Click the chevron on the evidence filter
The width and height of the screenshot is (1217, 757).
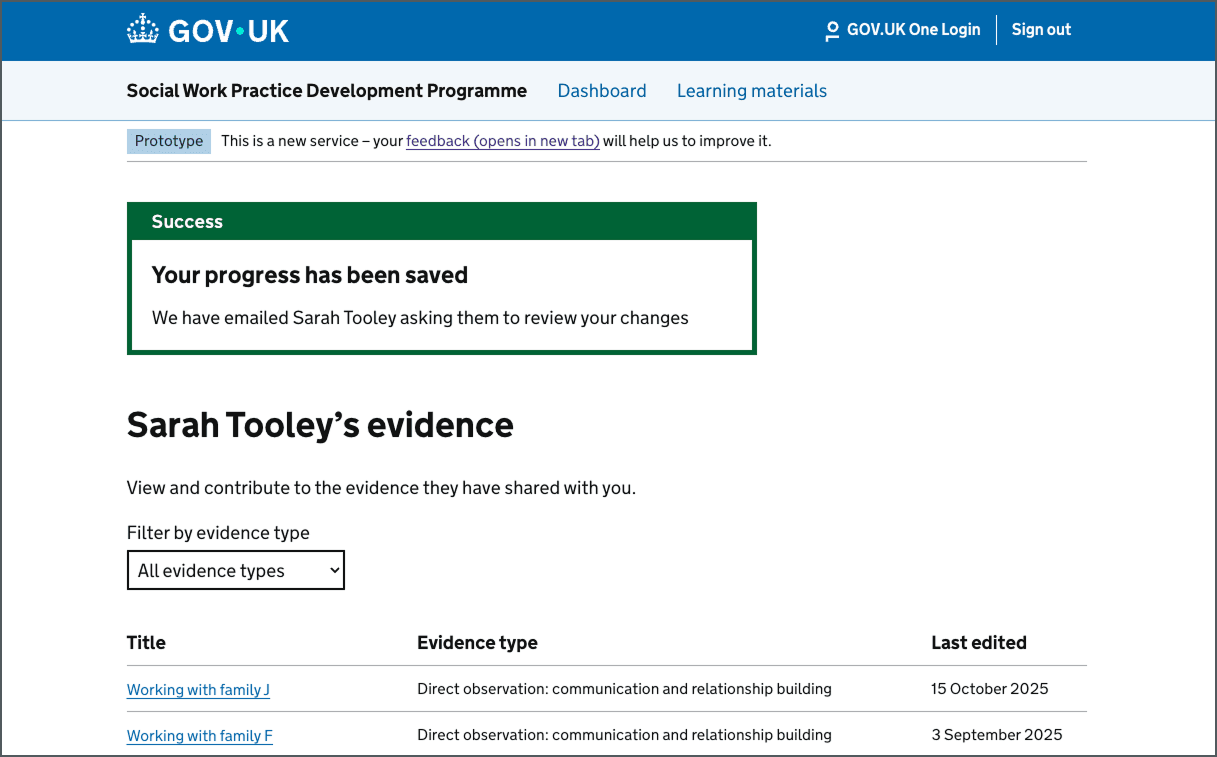coord(333,570)
